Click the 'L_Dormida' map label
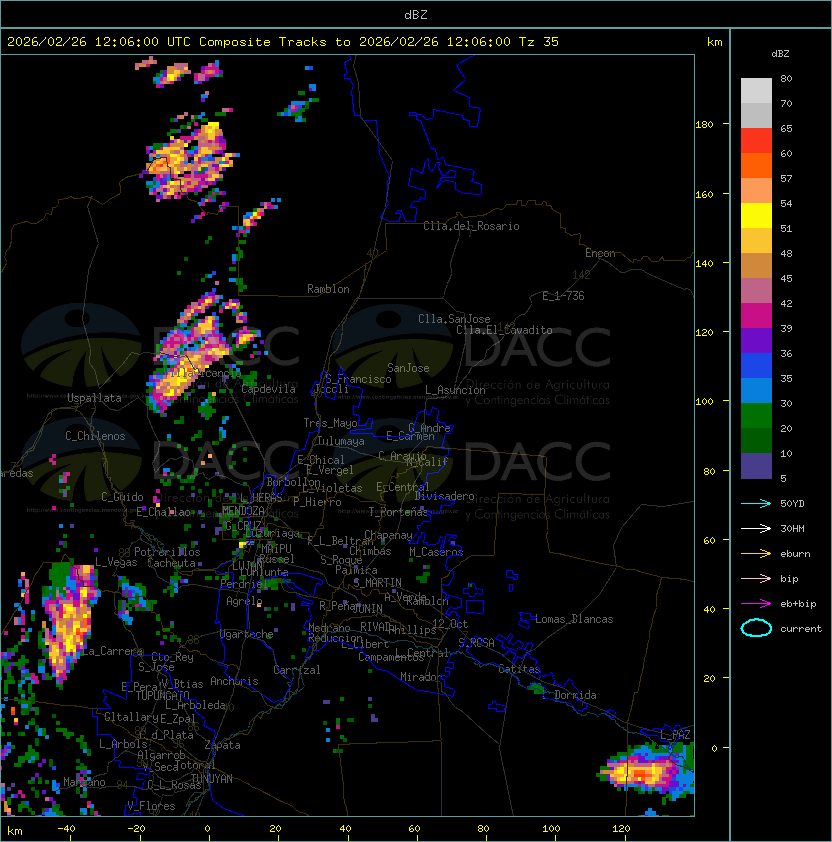This screenshot has height=842, width=832. click(570, 695)
